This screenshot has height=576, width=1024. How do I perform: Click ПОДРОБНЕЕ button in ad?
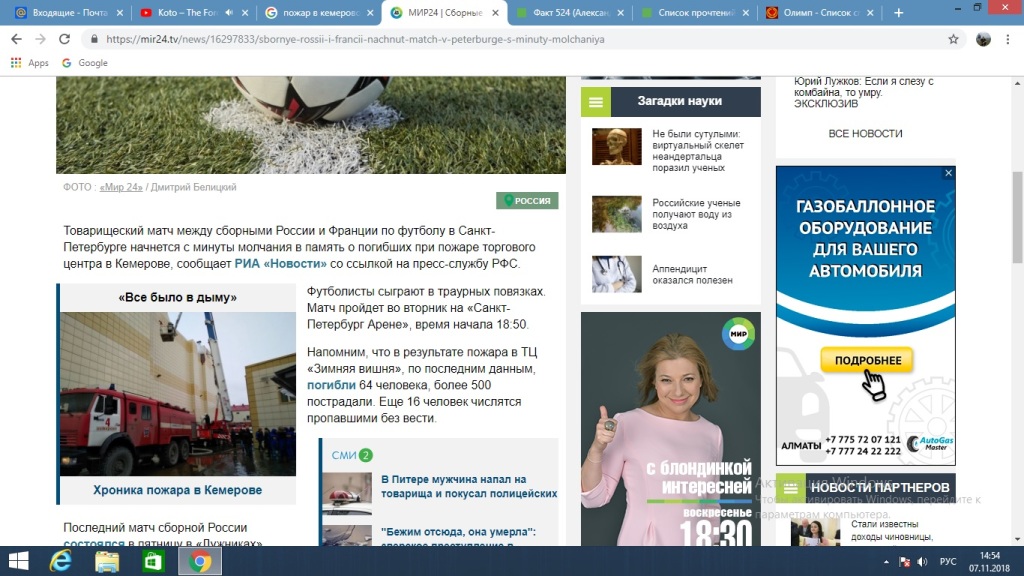[867, 360]
